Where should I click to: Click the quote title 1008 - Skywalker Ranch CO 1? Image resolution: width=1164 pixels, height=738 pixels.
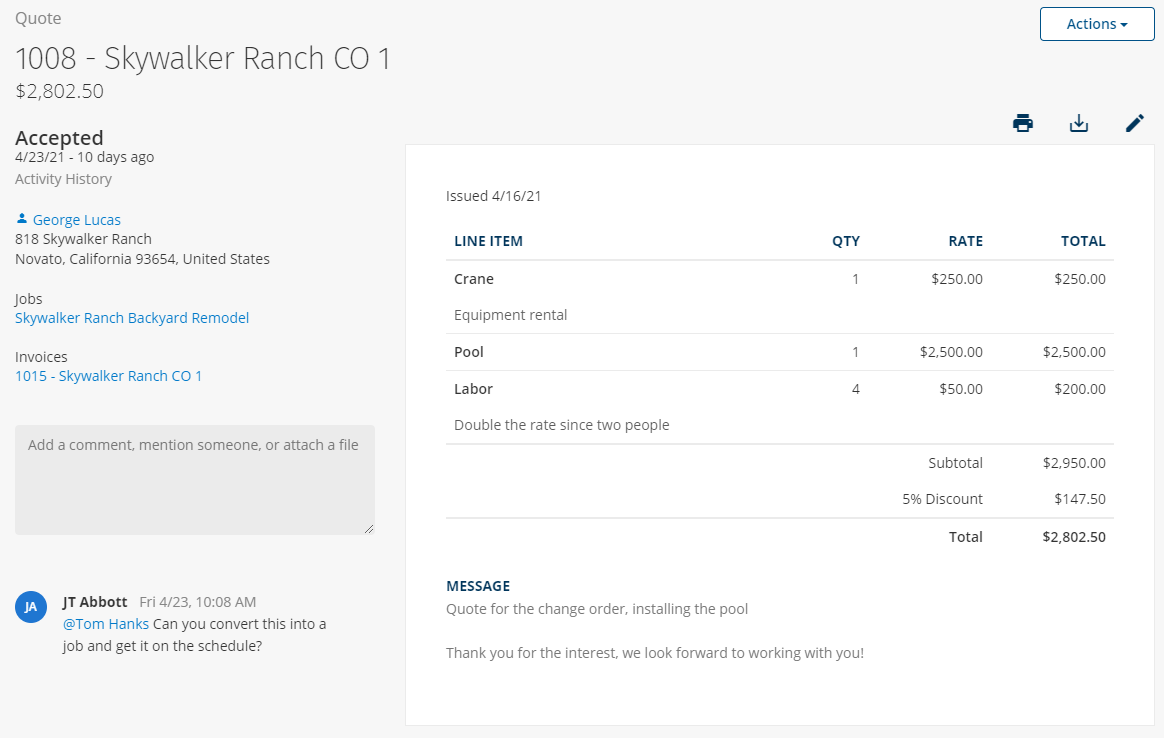(x=203, y=59)
